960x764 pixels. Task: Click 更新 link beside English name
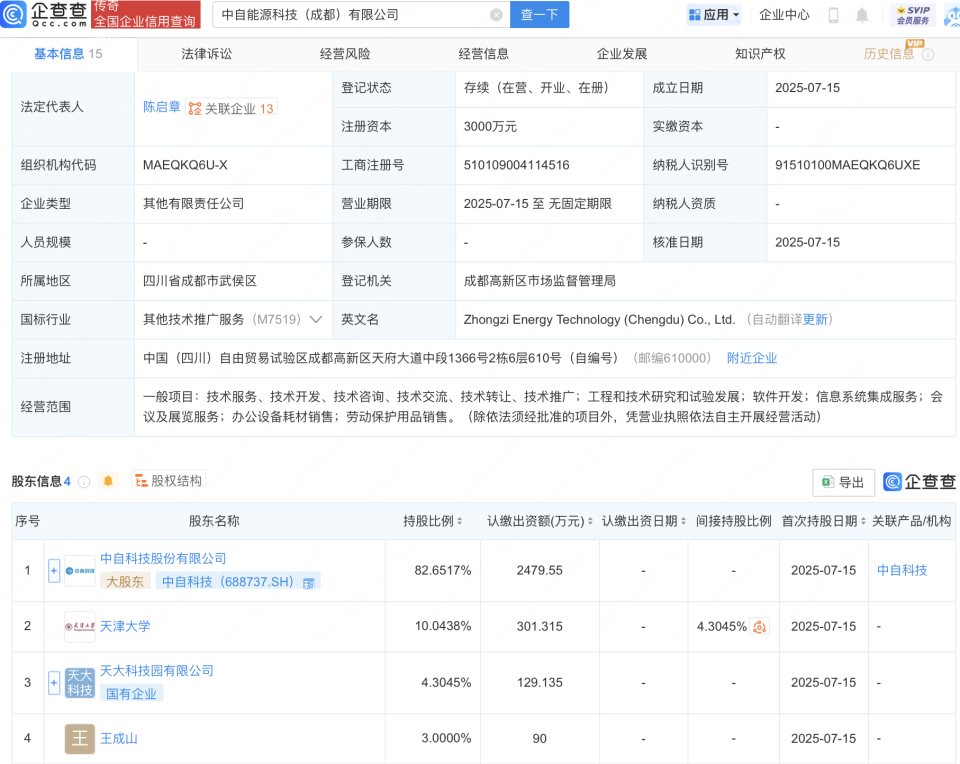point(815,320)
